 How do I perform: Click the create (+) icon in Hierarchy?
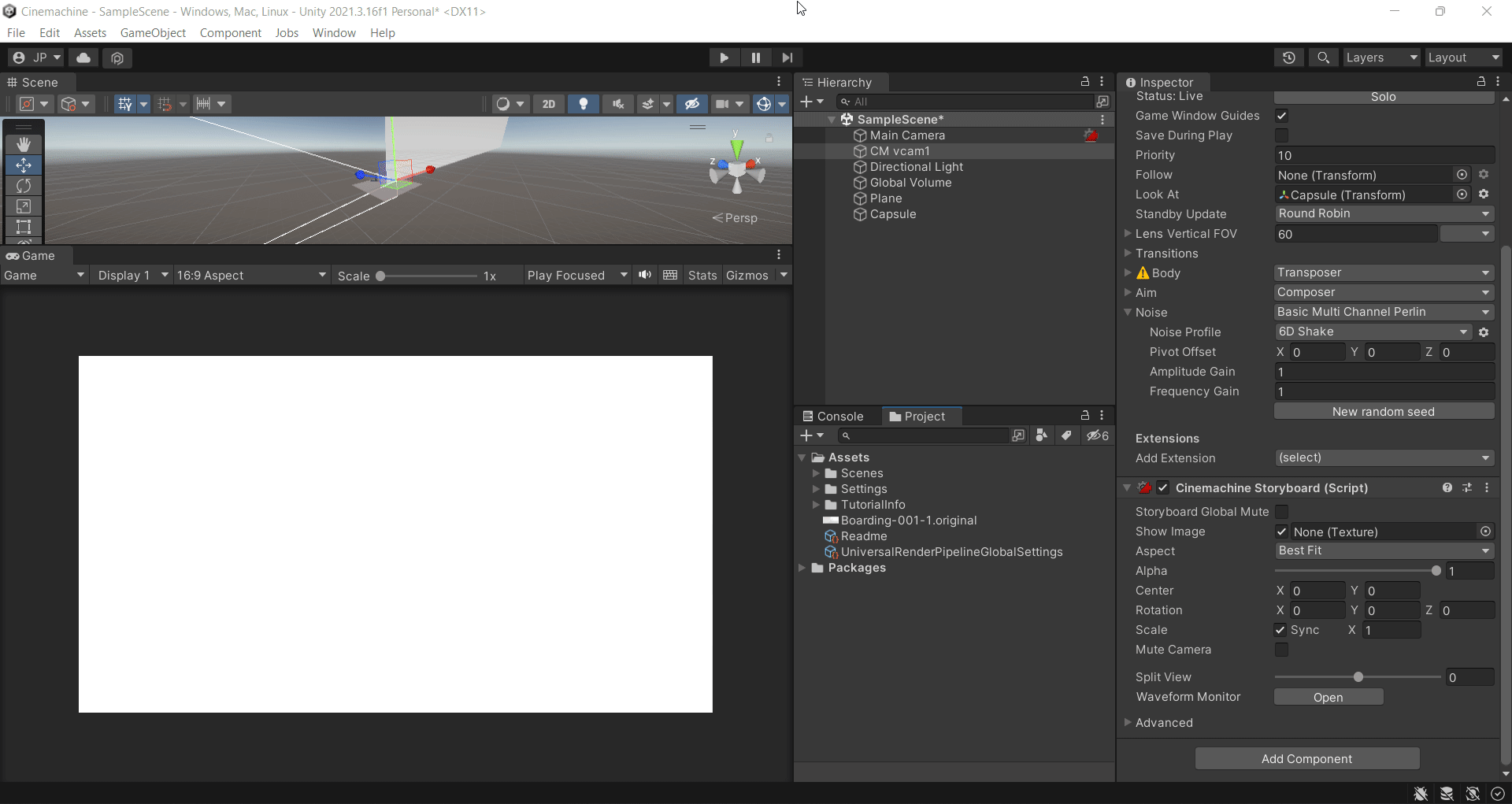809,102
